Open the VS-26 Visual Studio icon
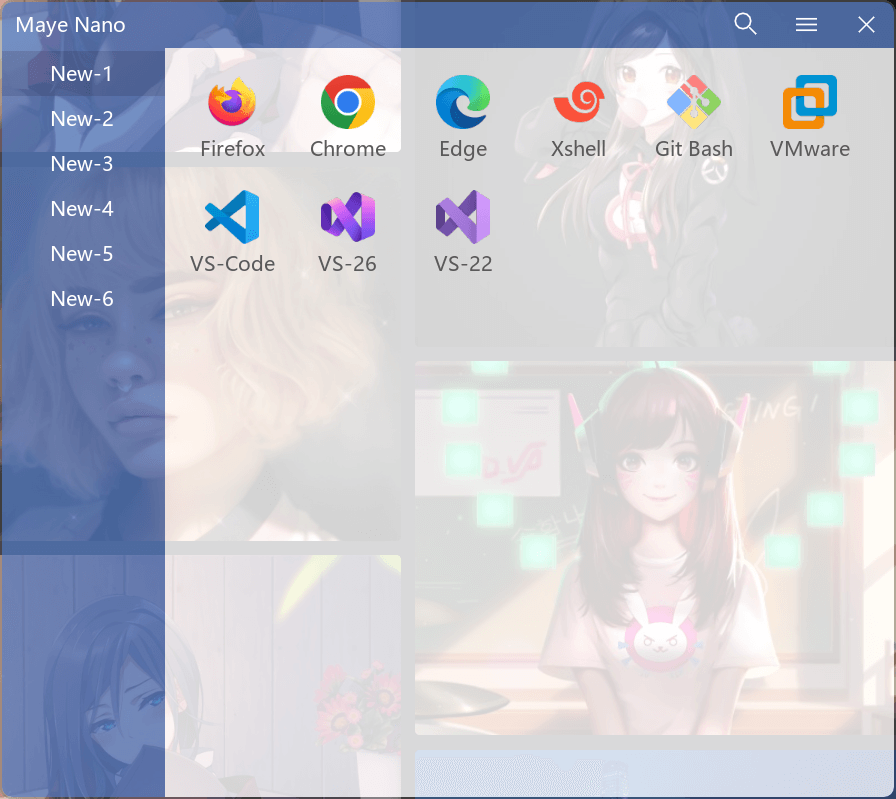The width and height of the screenshot is (896, 799). (x=348, y=218)
